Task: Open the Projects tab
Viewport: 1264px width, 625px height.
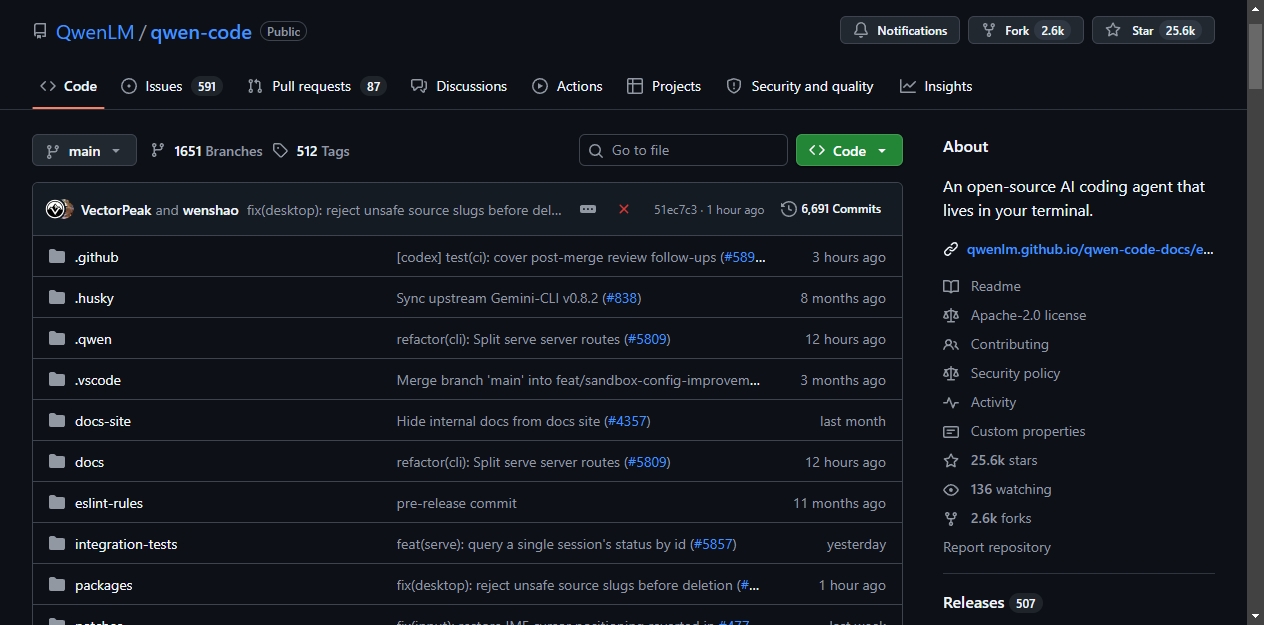Action: click(664, 86)
